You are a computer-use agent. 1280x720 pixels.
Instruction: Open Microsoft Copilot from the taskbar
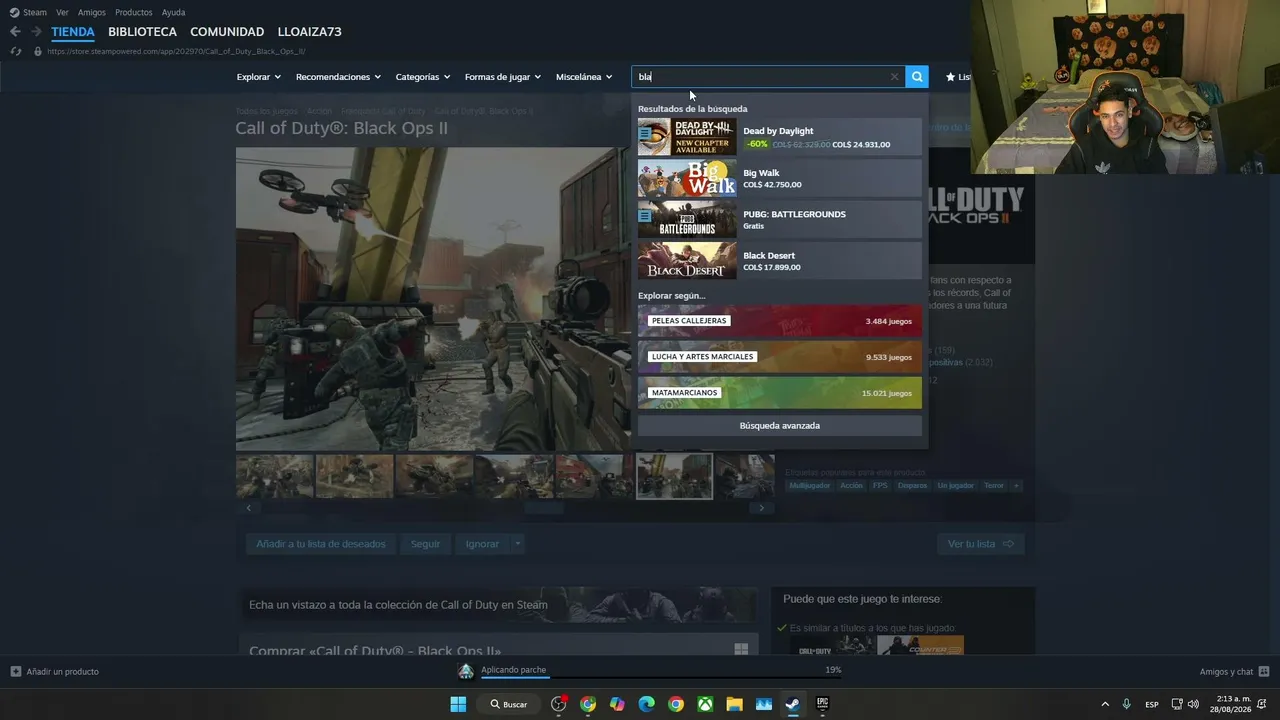coord(617,704)
